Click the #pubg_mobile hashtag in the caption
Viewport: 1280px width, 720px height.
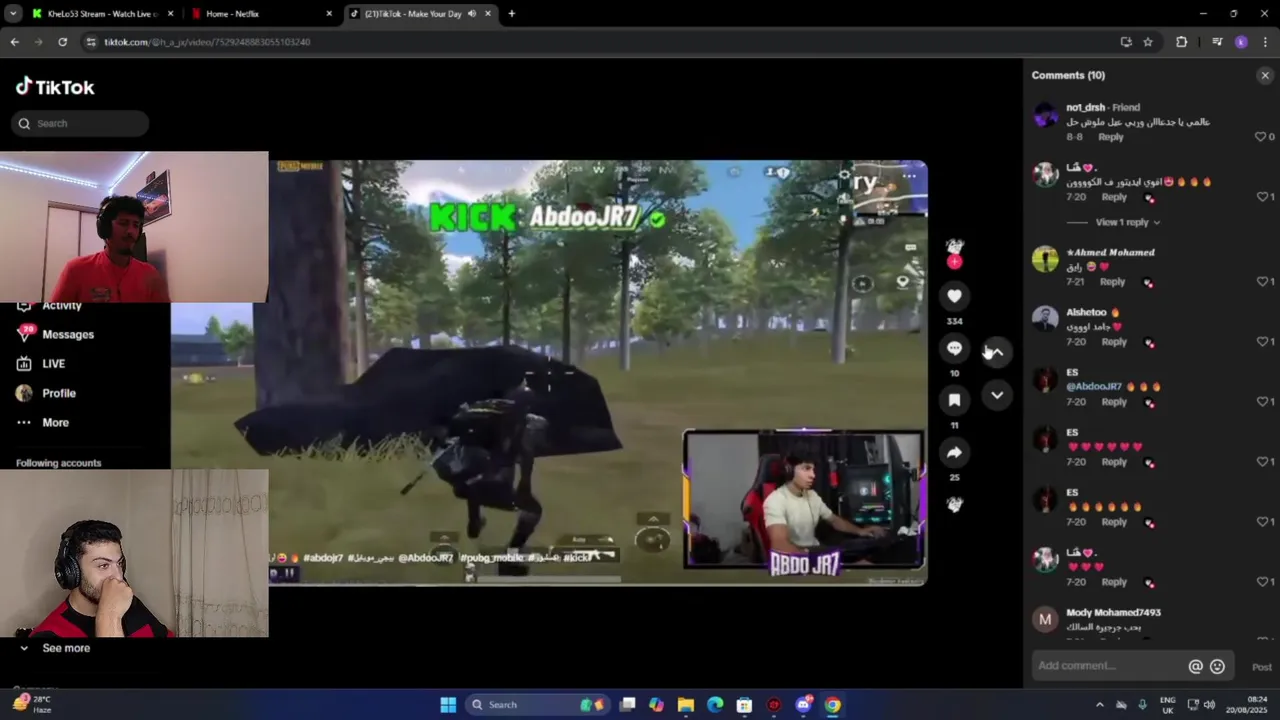(490, 558)
